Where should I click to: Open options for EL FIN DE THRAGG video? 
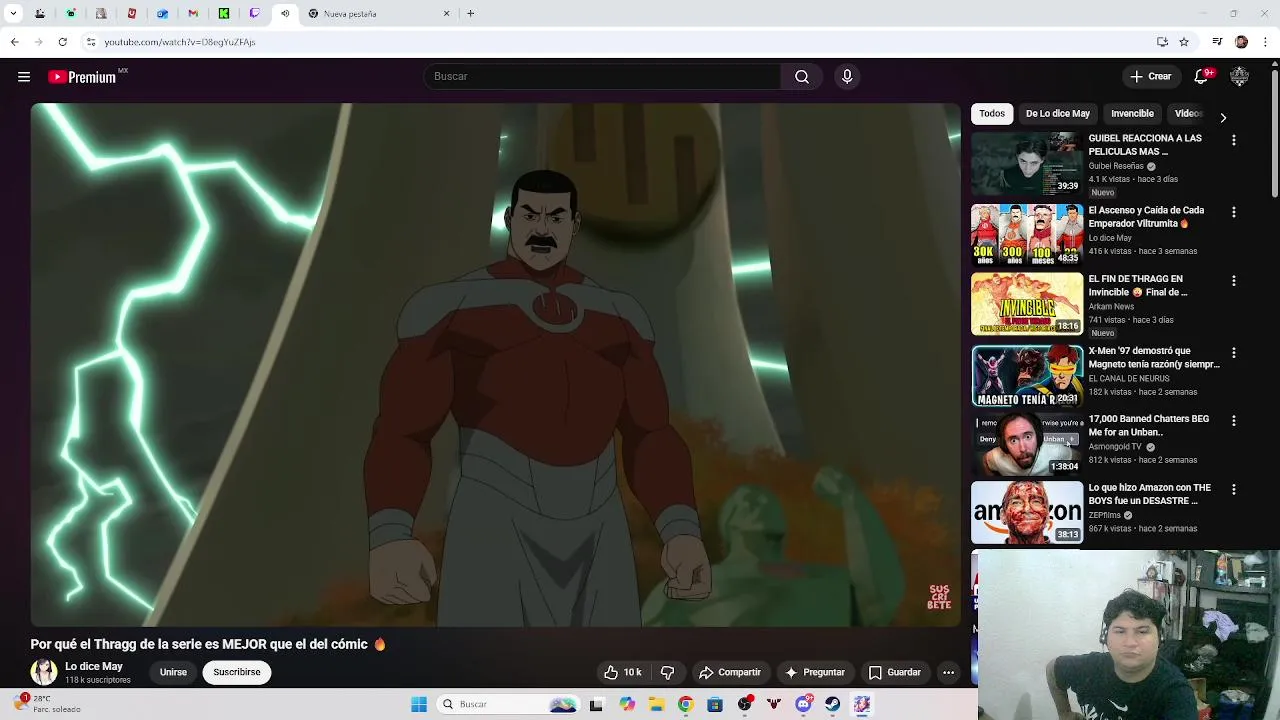tap(1234, 281)
